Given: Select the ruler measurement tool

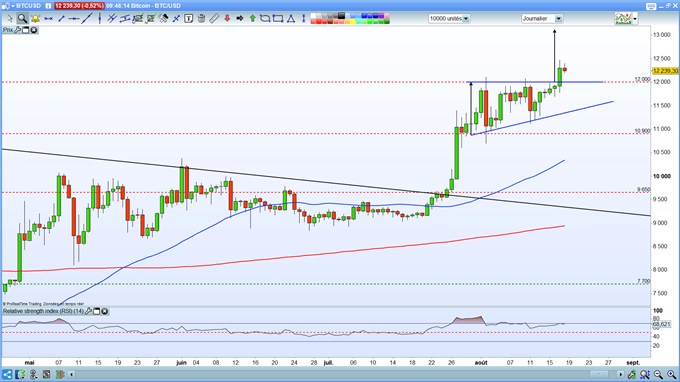Looking at the screenshot, I should (x=214, y=19).
